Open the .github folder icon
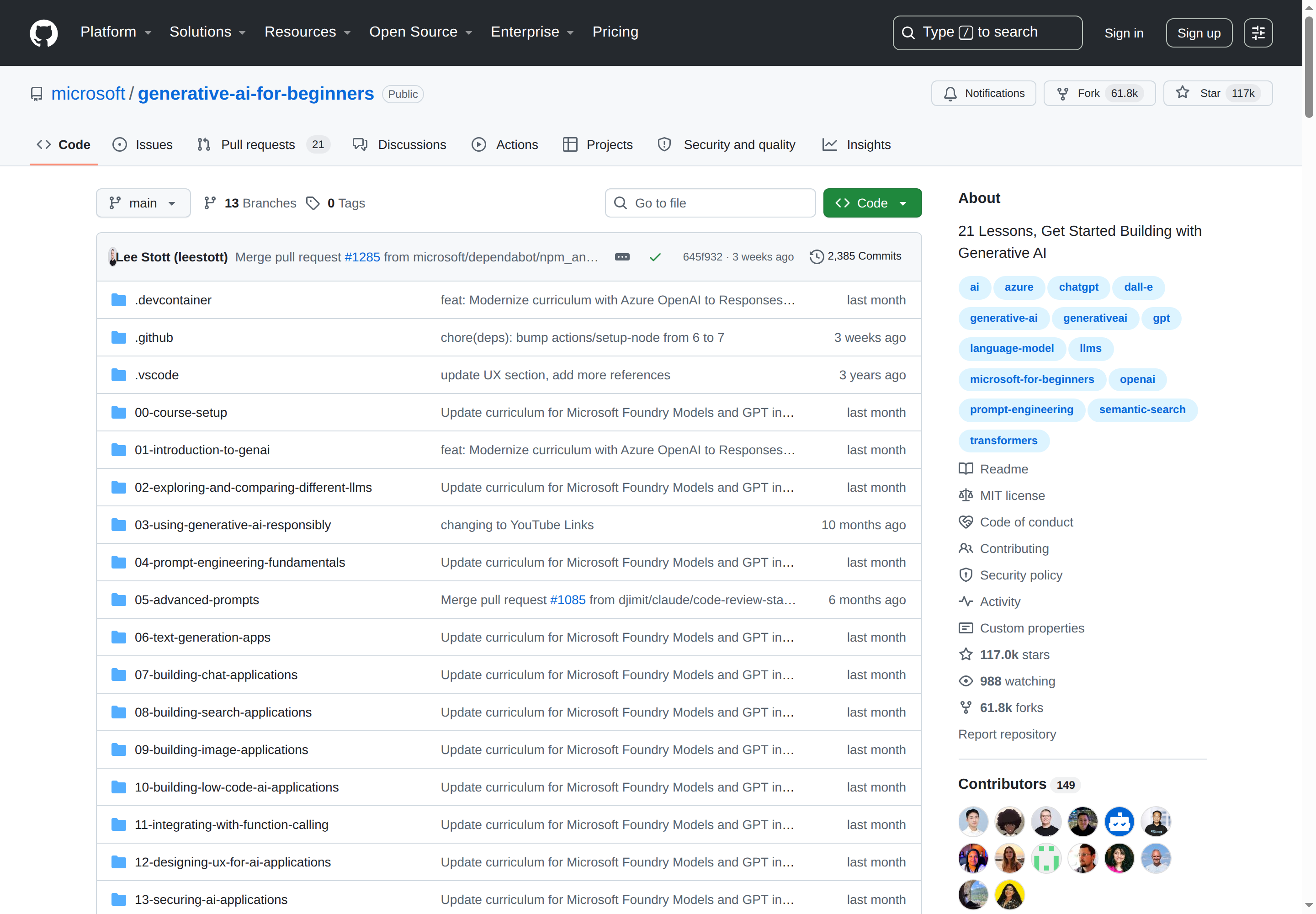Screen dimensions: 1316x914 coord(118,337)
